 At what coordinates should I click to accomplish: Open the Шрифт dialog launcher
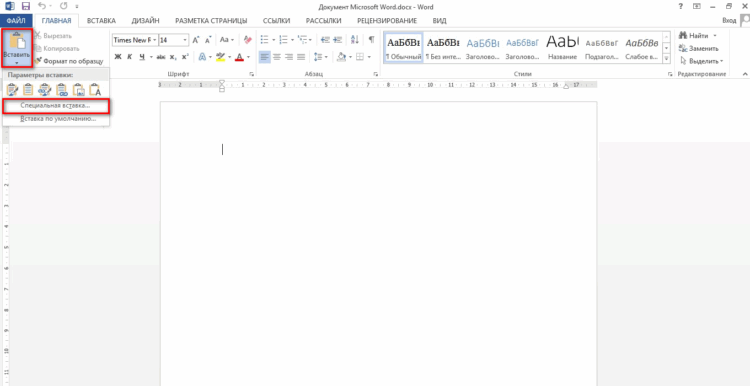pos(252,74)
